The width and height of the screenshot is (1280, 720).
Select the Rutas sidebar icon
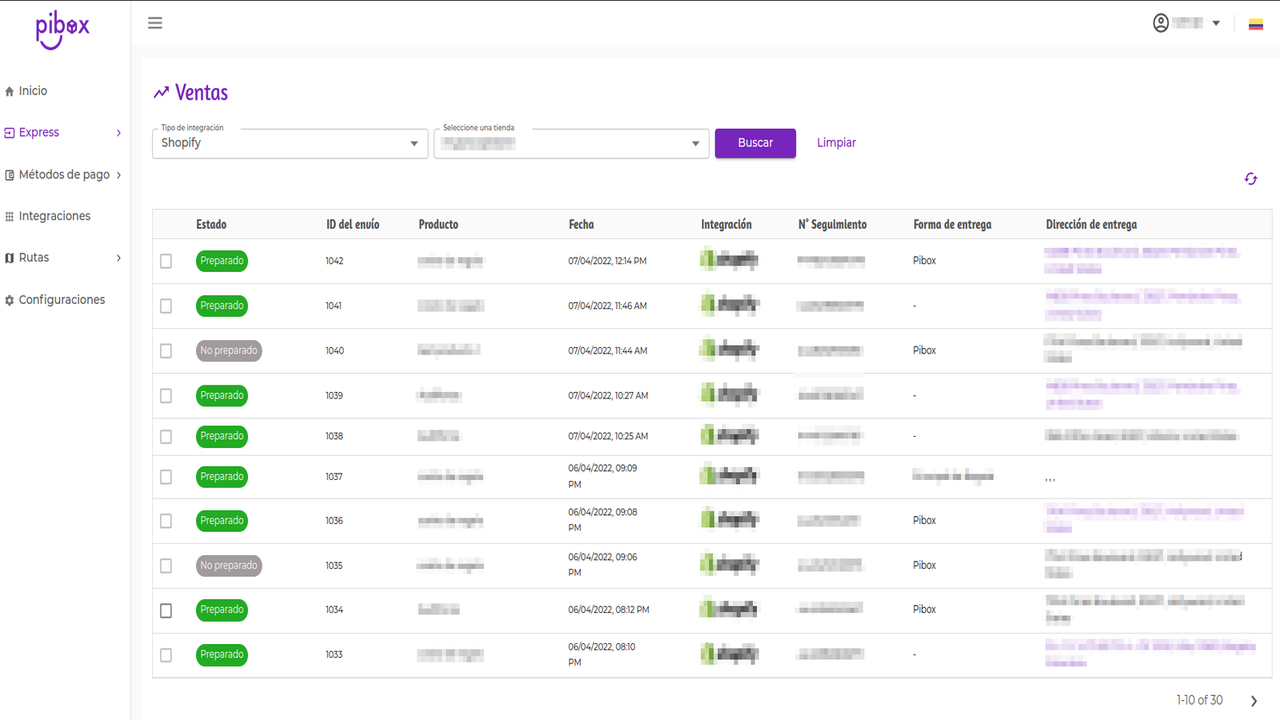click(x=10, y=257)
